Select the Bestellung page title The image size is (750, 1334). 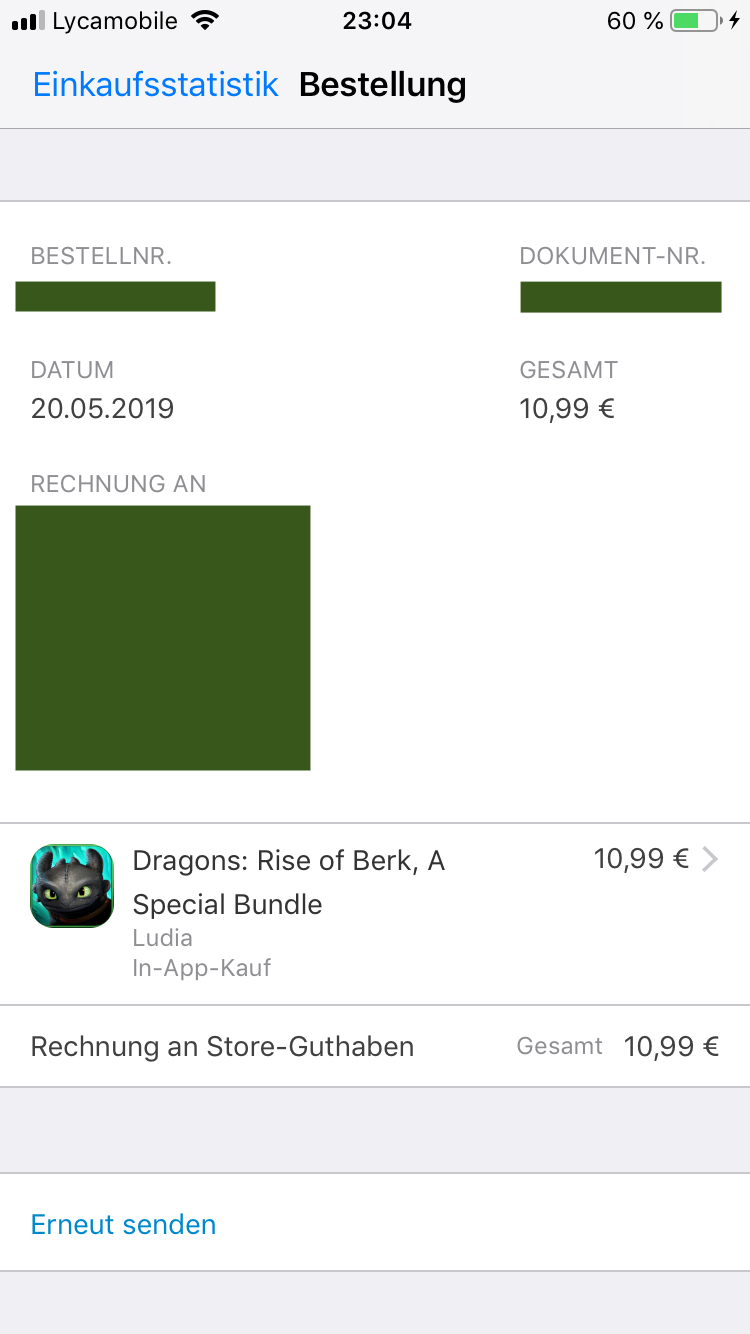tap(382, 85)
